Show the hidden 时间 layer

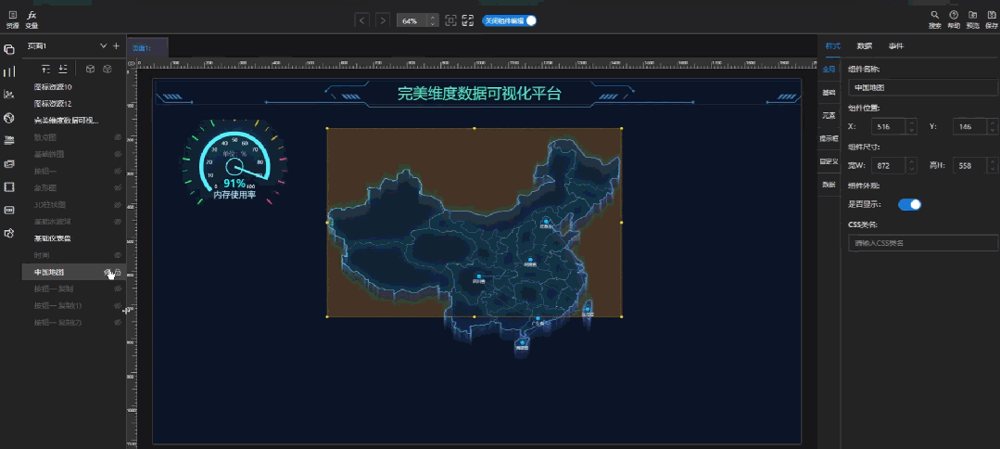(x=117, y=255)
